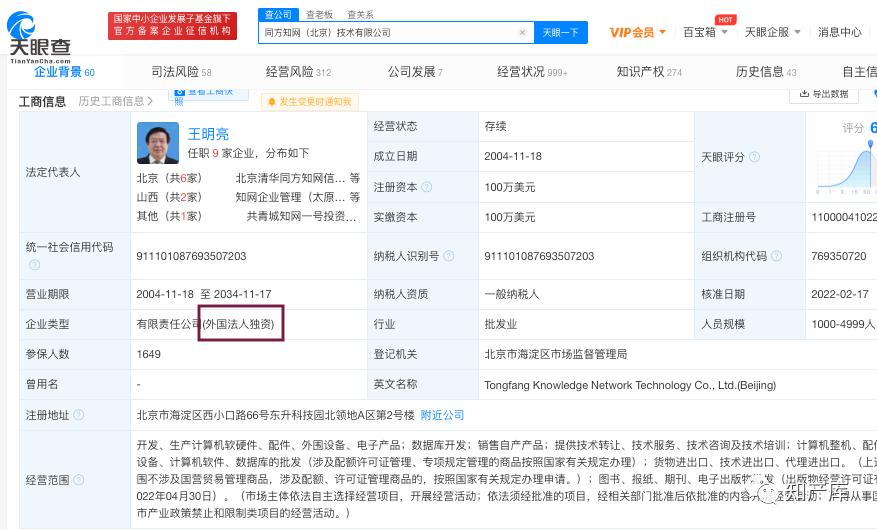Click the help icon under 统一社会信用代码
This screenshot has width=877, height=530.
35,265
